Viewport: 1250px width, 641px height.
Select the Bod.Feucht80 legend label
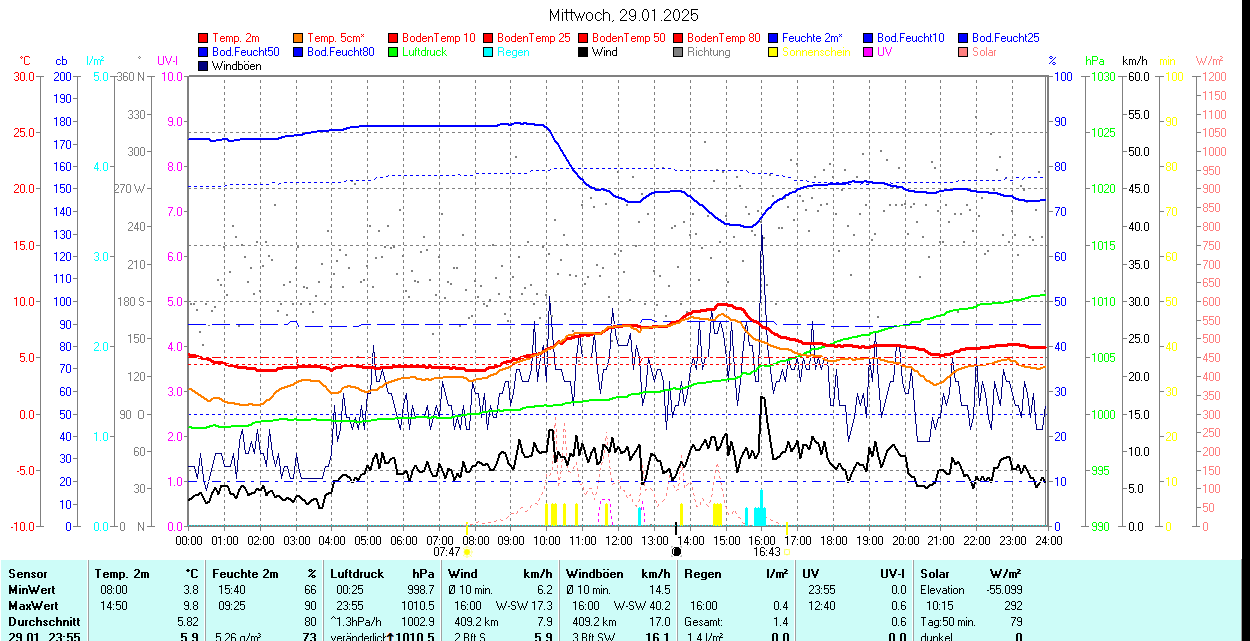click(x=340, y=52)
